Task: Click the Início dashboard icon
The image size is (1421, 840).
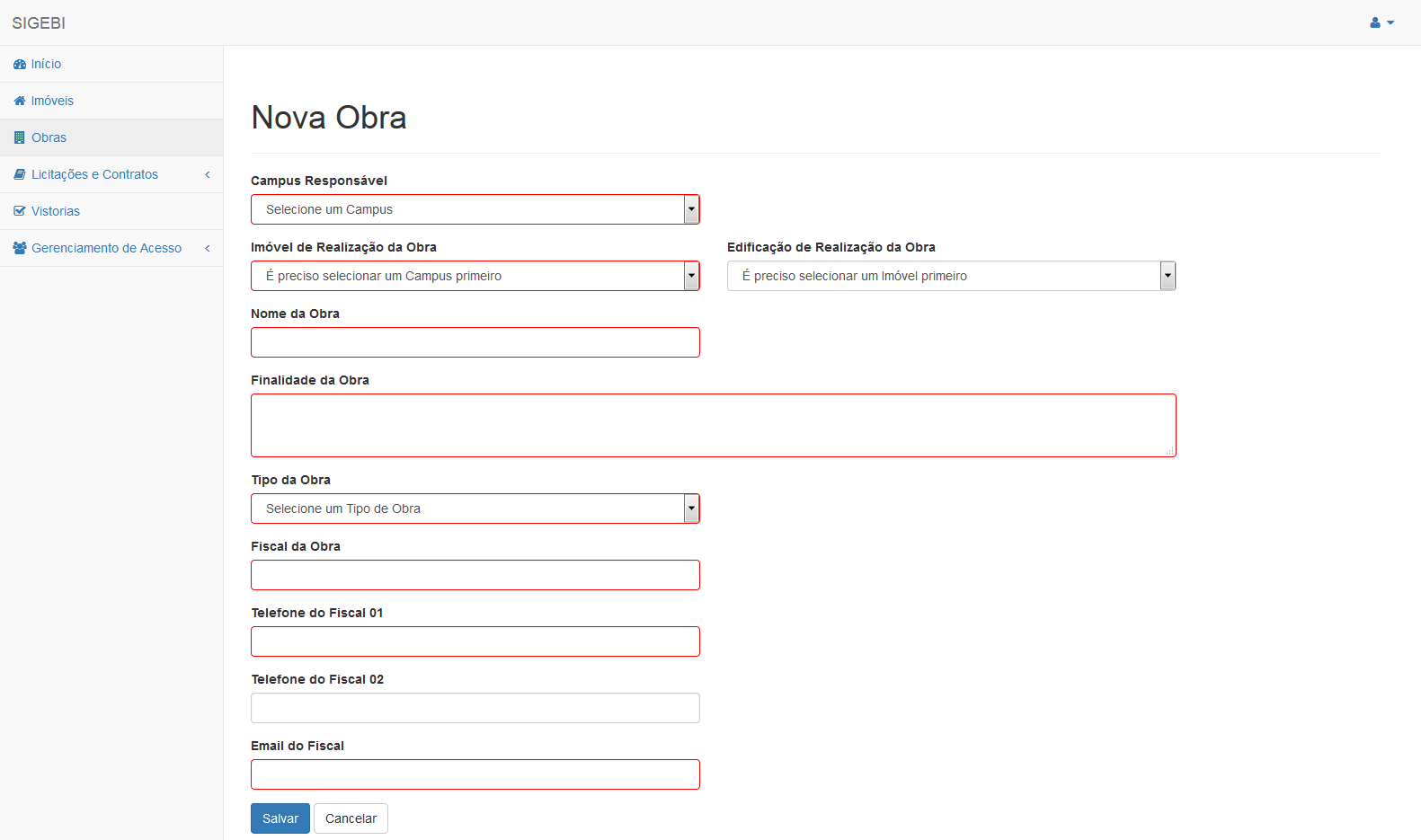Action: (x=20, y=65)
